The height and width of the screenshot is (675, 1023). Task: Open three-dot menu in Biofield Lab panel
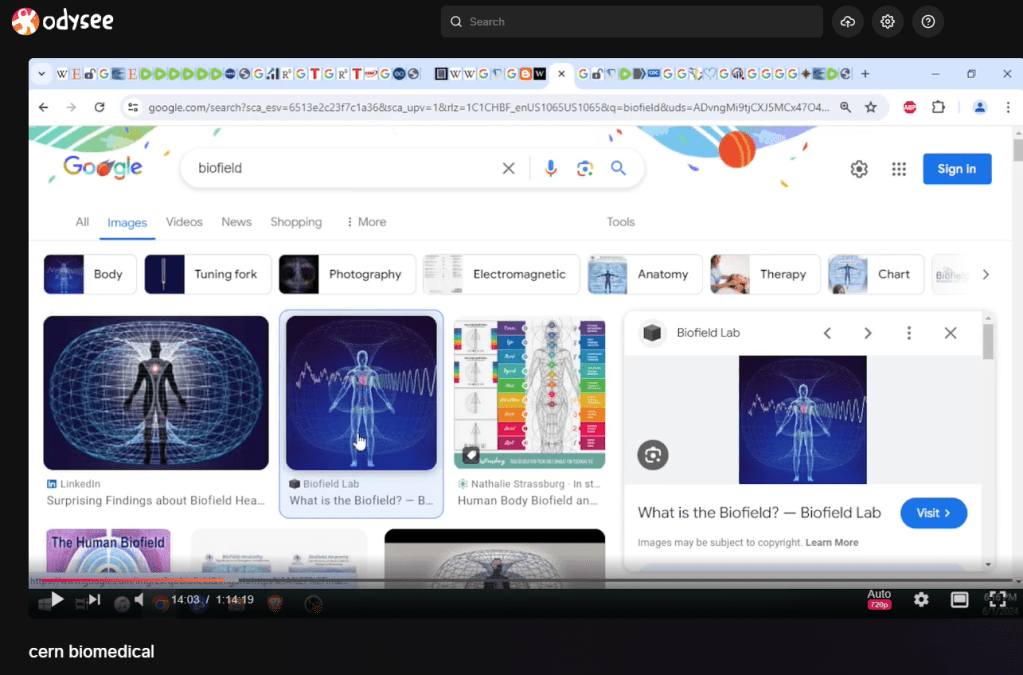click(908, 333)
